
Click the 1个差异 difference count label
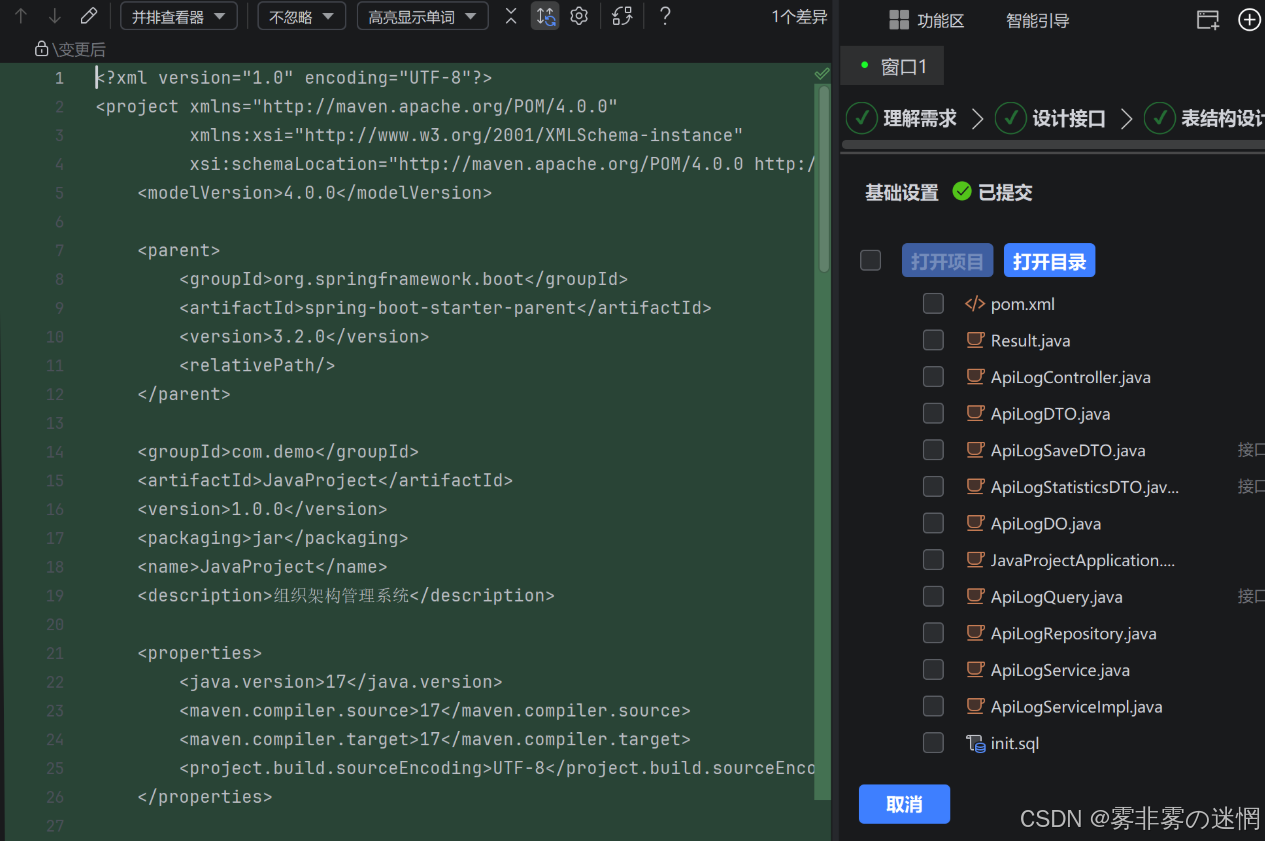(x=799, y=17)
